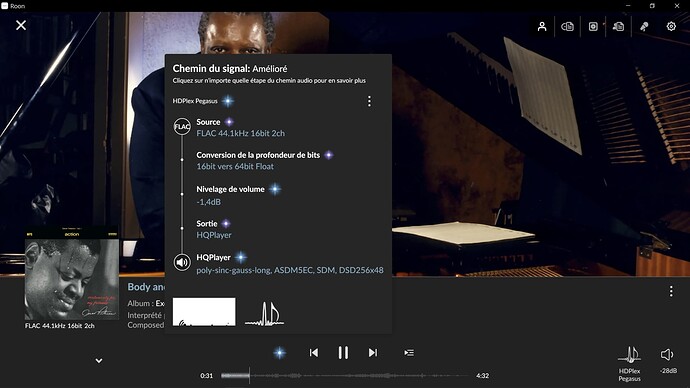Click the Source step label

pyautogui.click(x=208, y=122)
